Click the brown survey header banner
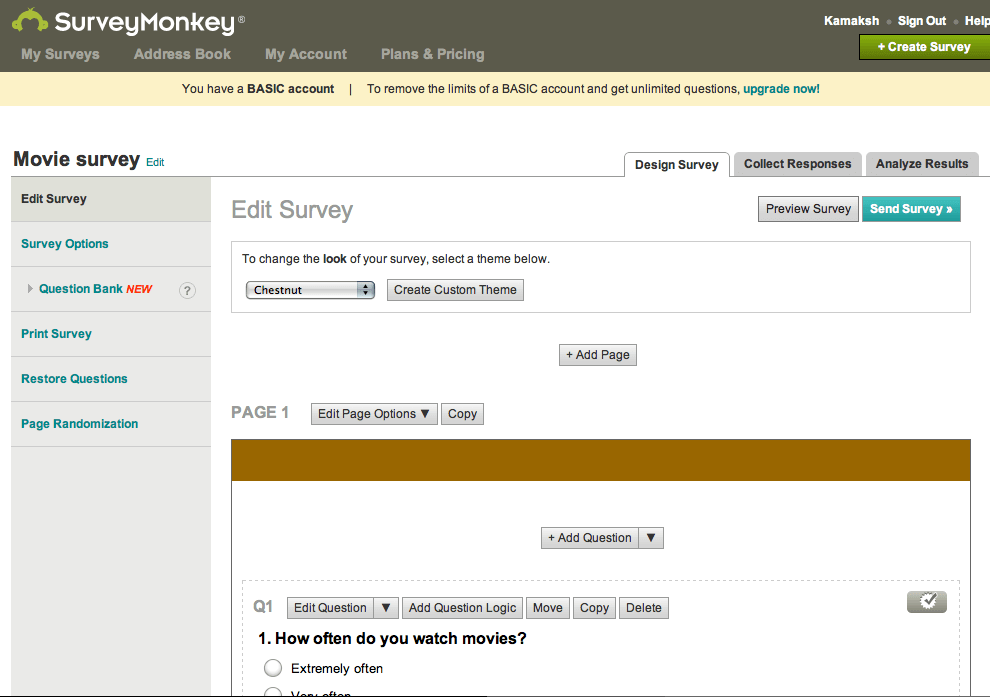Viewport: 990px width, 697px height. [x=601, y=460]
